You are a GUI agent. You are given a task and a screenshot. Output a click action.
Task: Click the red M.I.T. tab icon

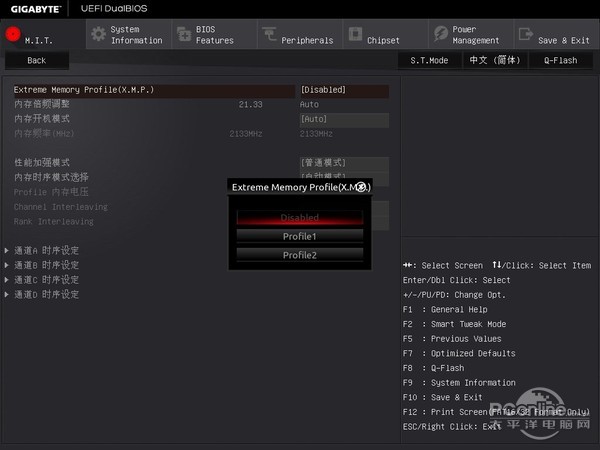coord(13,34)
